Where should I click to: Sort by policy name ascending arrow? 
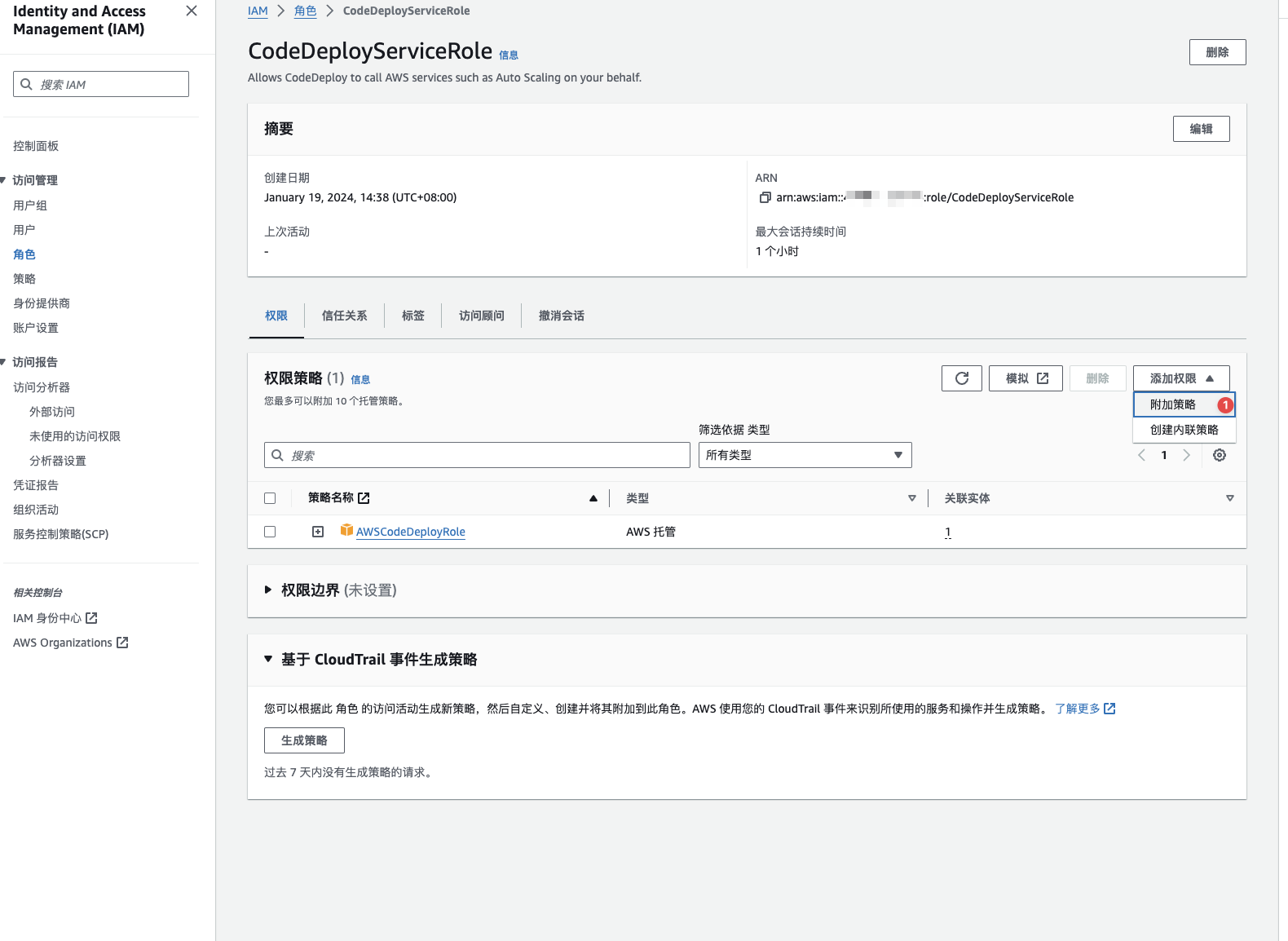click(593, 498)
